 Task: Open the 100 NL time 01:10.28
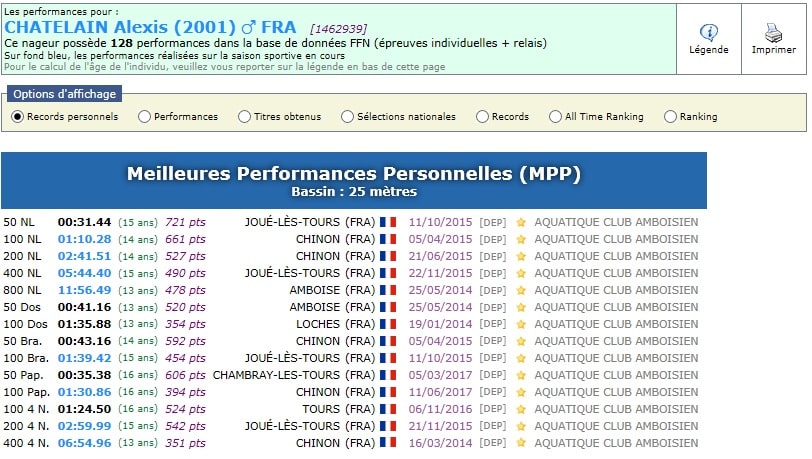coord(84,239)
